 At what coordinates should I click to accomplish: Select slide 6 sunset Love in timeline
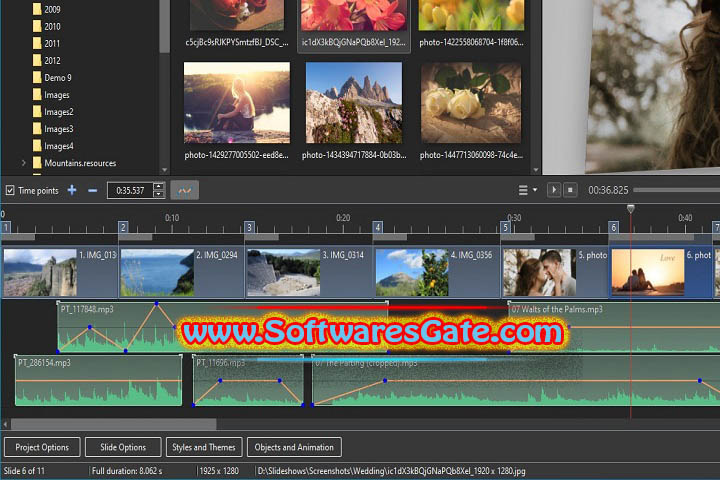click(661, 273)
